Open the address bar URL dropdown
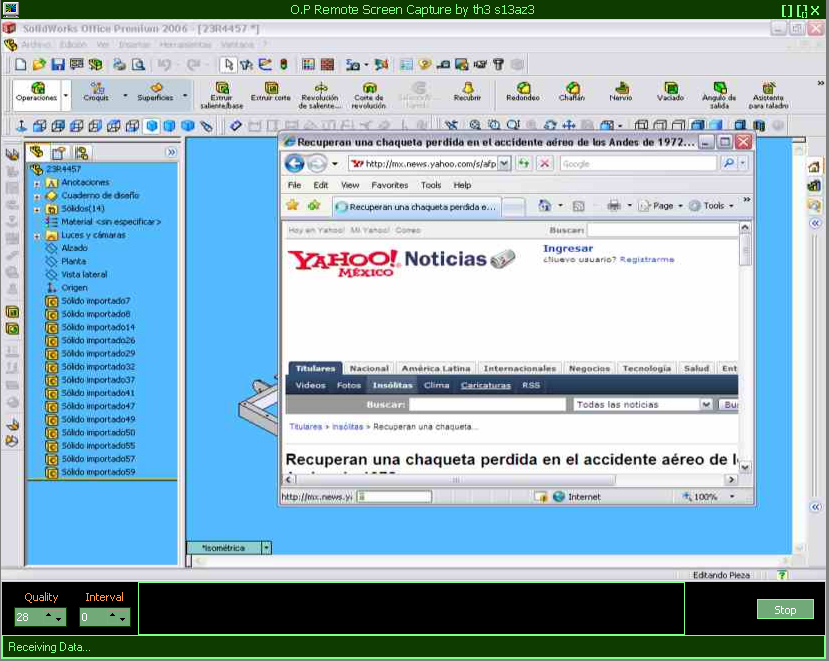Viewport: 829px width, 661px height. click(504, 163)
